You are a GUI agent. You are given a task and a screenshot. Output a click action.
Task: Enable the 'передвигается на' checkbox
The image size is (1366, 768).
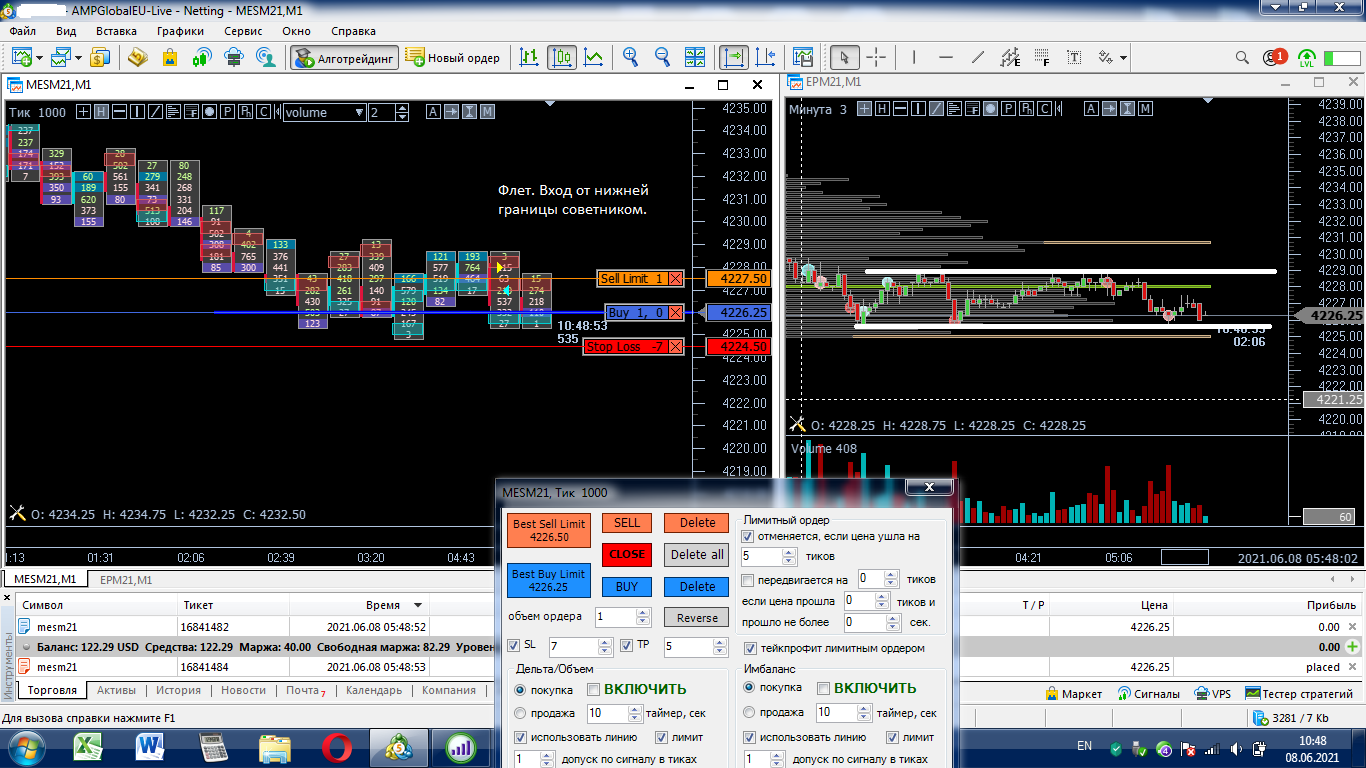point(748,580)
